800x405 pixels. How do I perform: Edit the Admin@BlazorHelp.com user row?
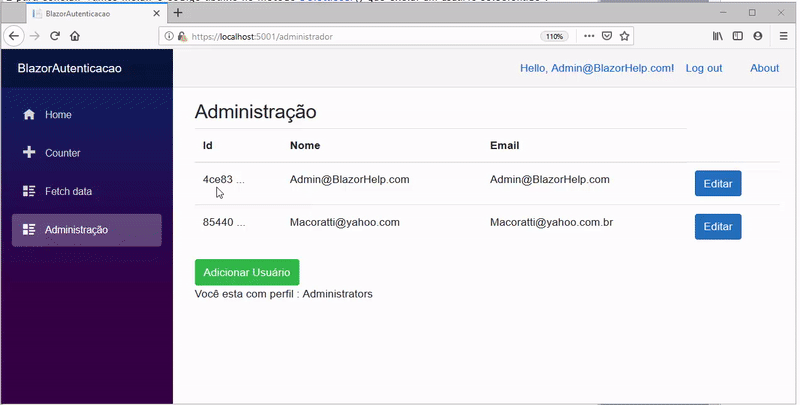click(x=718, y=184)
